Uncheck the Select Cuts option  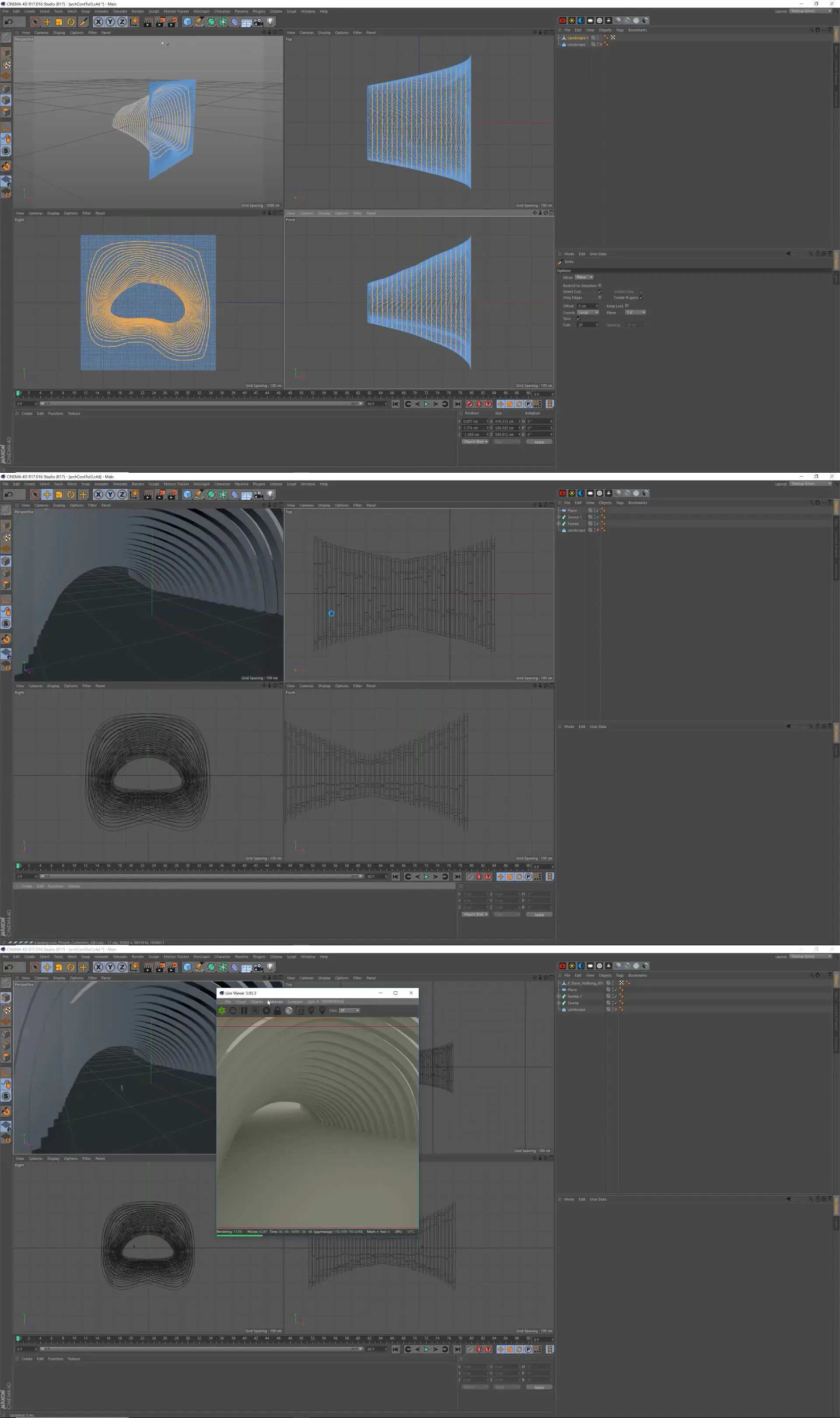click(x=600, y=291)
